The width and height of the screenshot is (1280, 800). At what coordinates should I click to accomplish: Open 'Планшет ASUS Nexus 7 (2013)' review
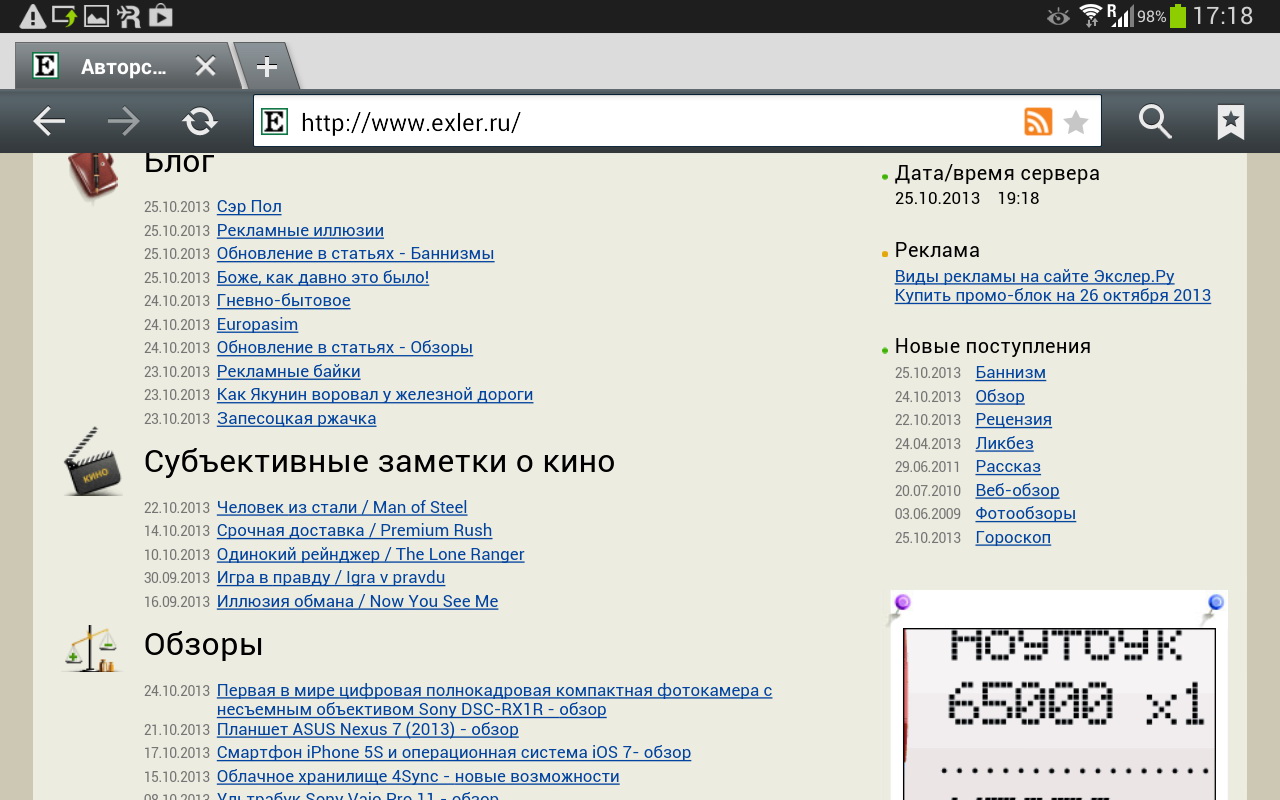367,730
